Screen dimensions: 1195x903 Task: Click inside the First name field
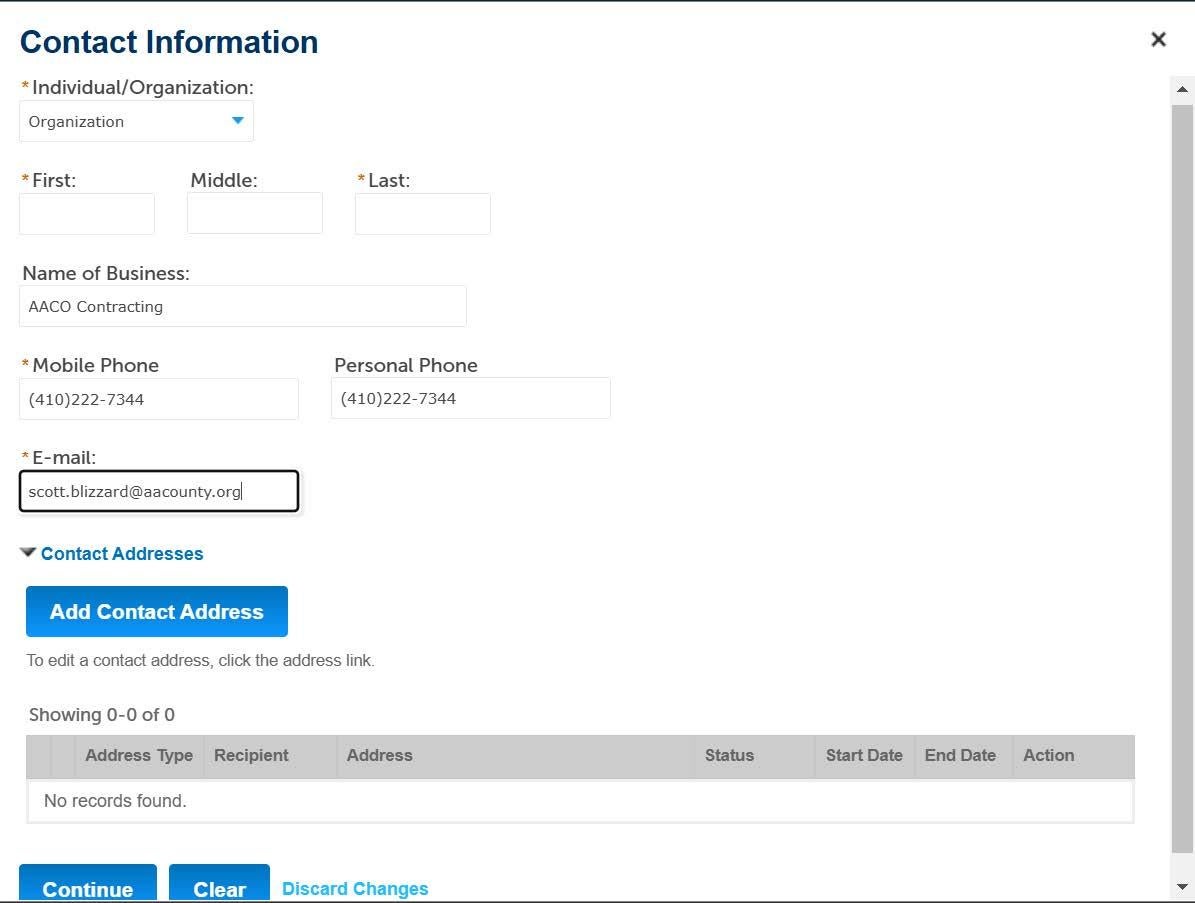coord(86,213)
